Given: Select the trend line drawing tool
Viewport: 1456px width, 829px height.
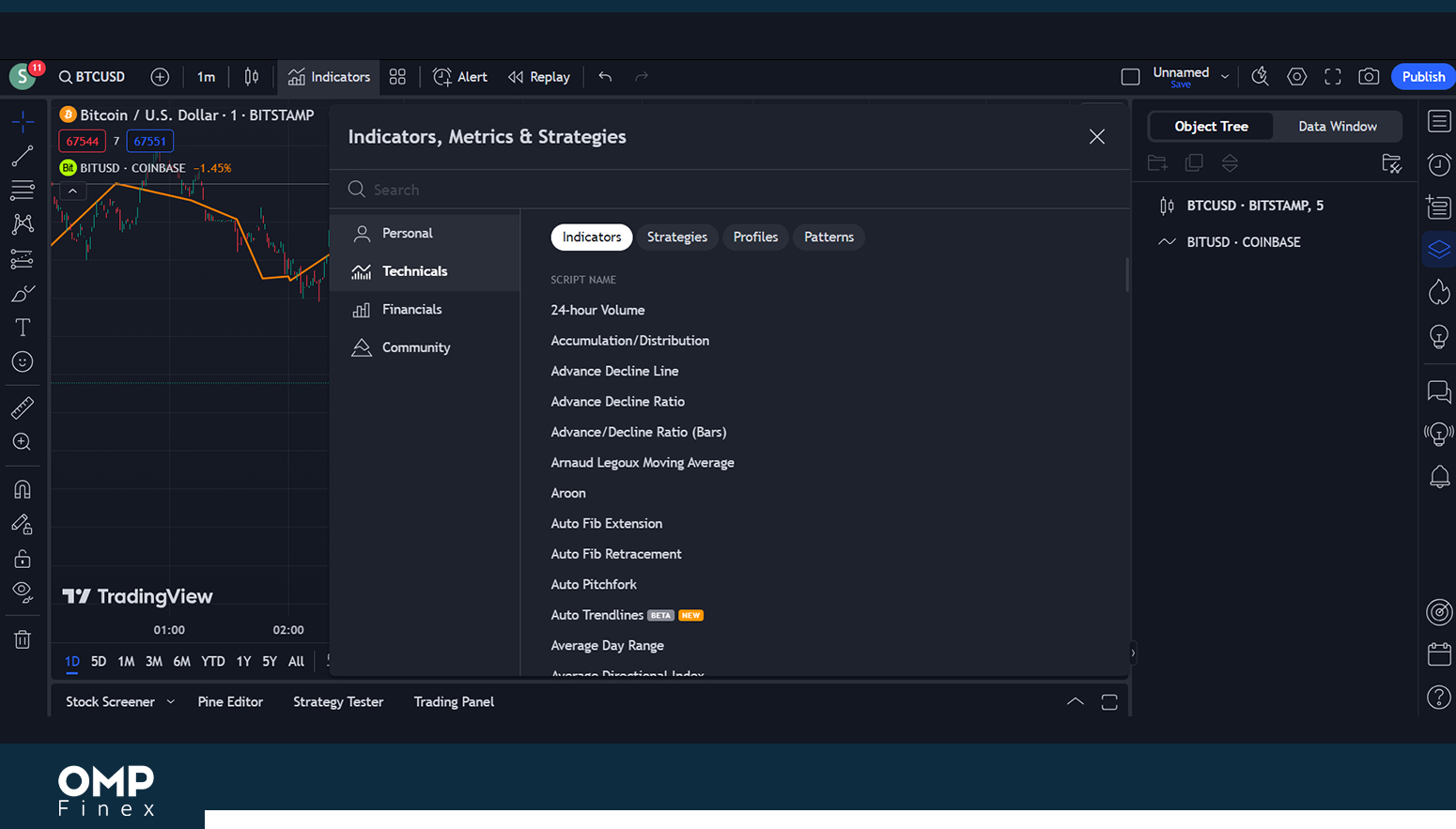Looking at the screenshot, I should (x=23, y=156).
